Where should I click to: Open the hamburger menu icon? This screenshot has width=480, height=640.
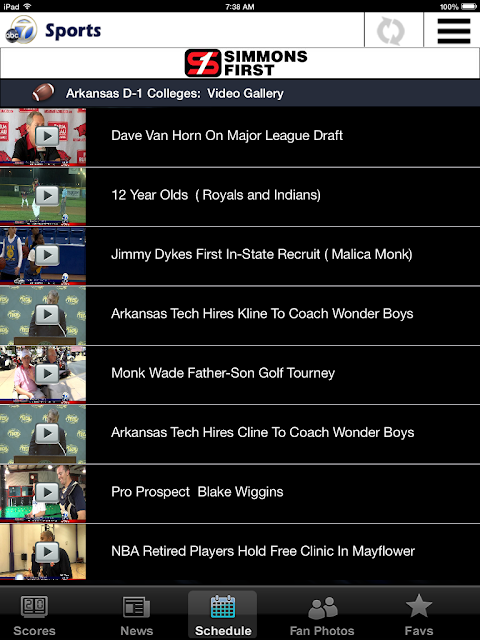[453, 31]
